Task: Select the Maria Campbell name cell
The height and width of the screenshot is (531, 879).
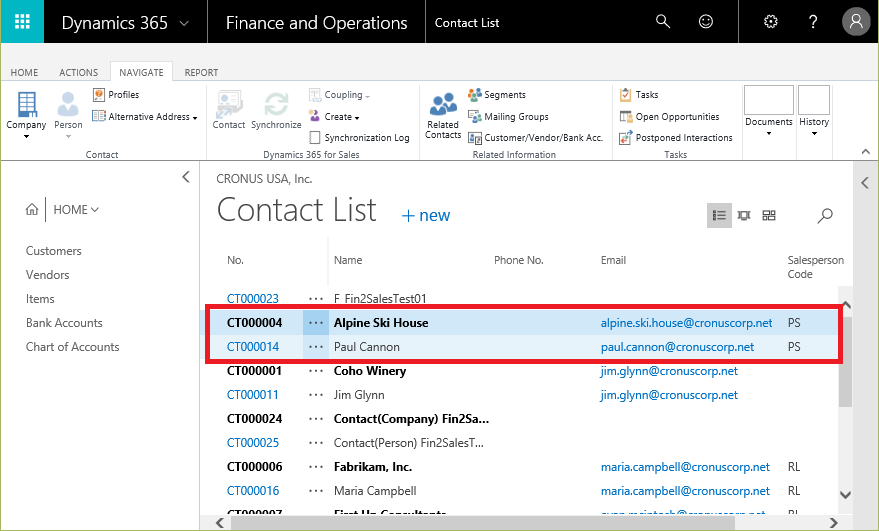Action: [x=375, y=491]
